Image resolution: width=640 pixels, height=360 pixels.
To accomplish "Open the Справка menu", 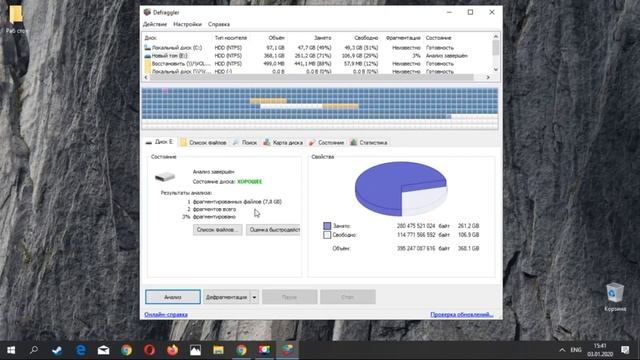I will point(219,24).
